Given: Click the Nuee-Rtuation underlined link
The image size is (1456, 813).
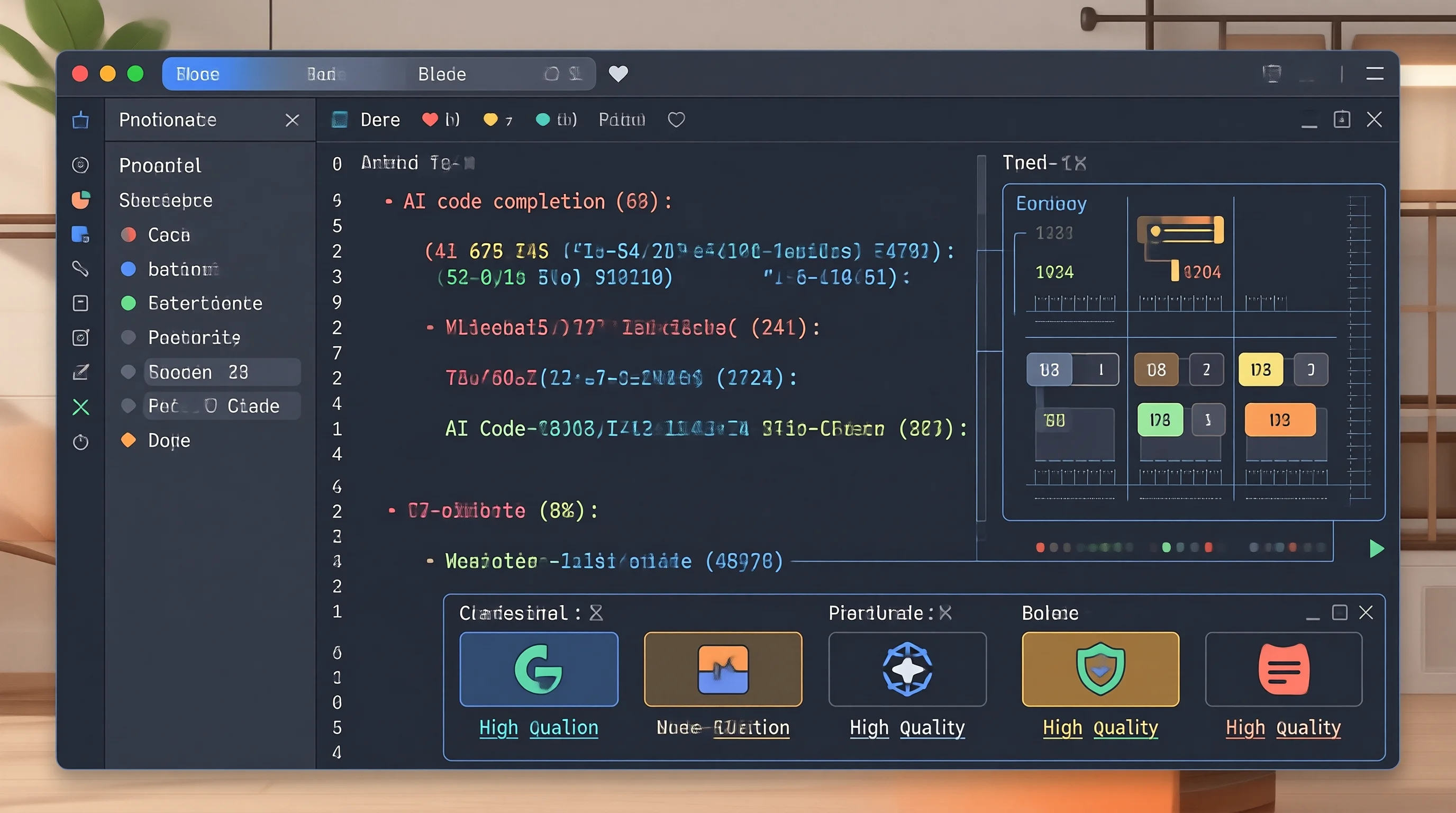Looking at the screenshot, I should point(723,728).
